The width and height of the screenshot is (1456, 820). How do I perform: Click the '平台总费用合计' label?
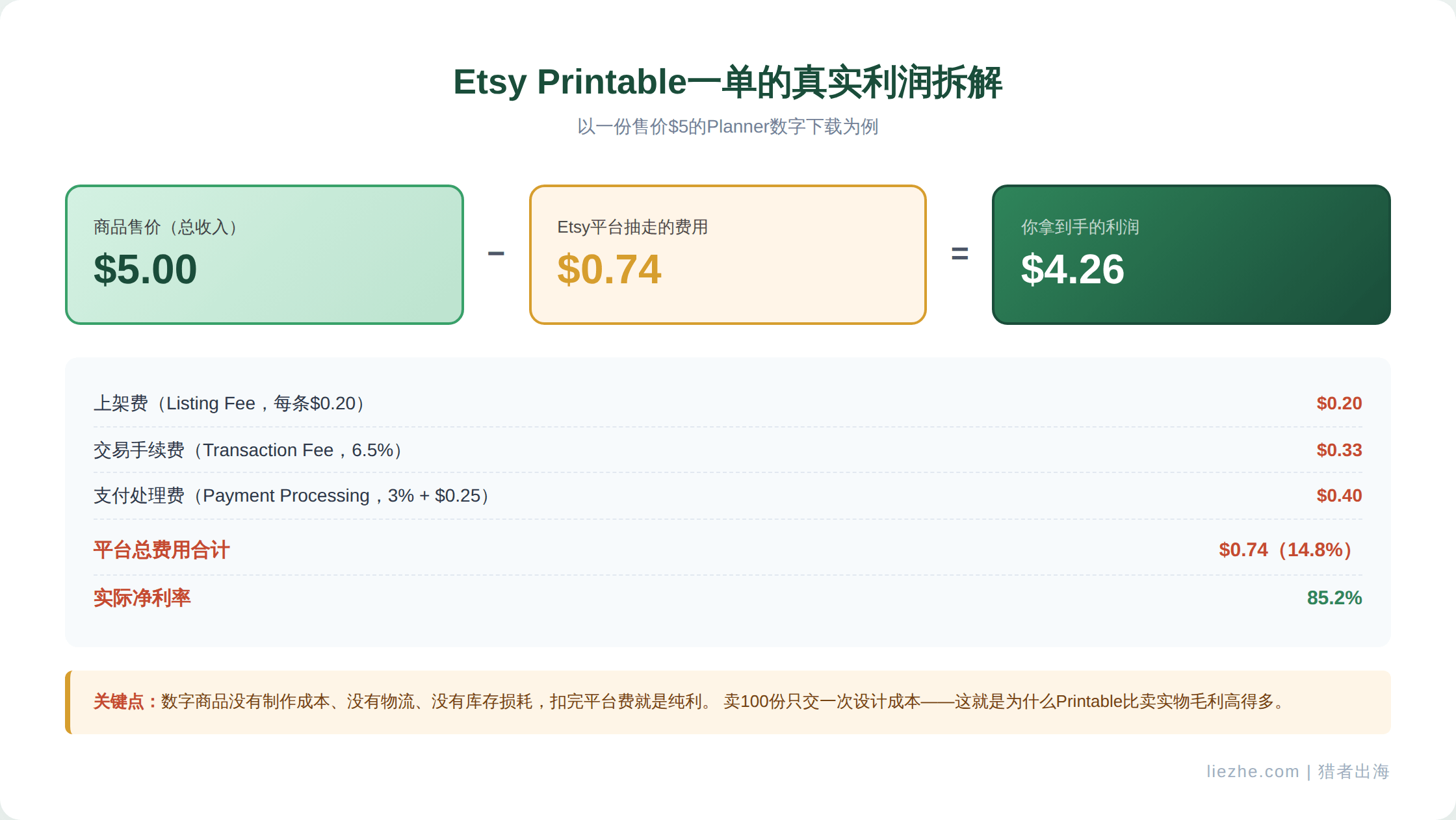[x=161, y=550]
